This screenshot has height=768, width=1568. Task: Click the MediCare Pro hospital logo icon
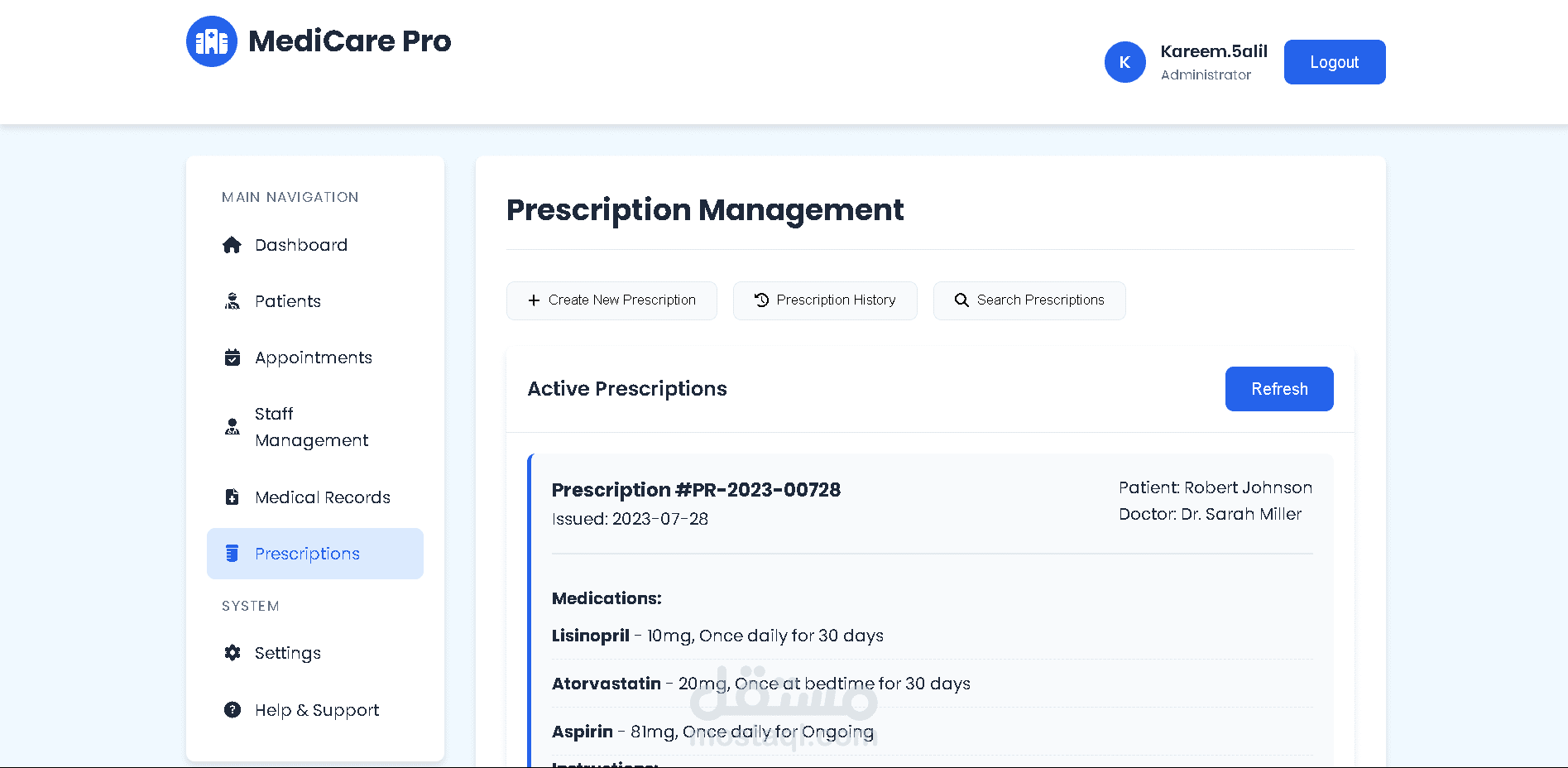(x=212, y=41)
